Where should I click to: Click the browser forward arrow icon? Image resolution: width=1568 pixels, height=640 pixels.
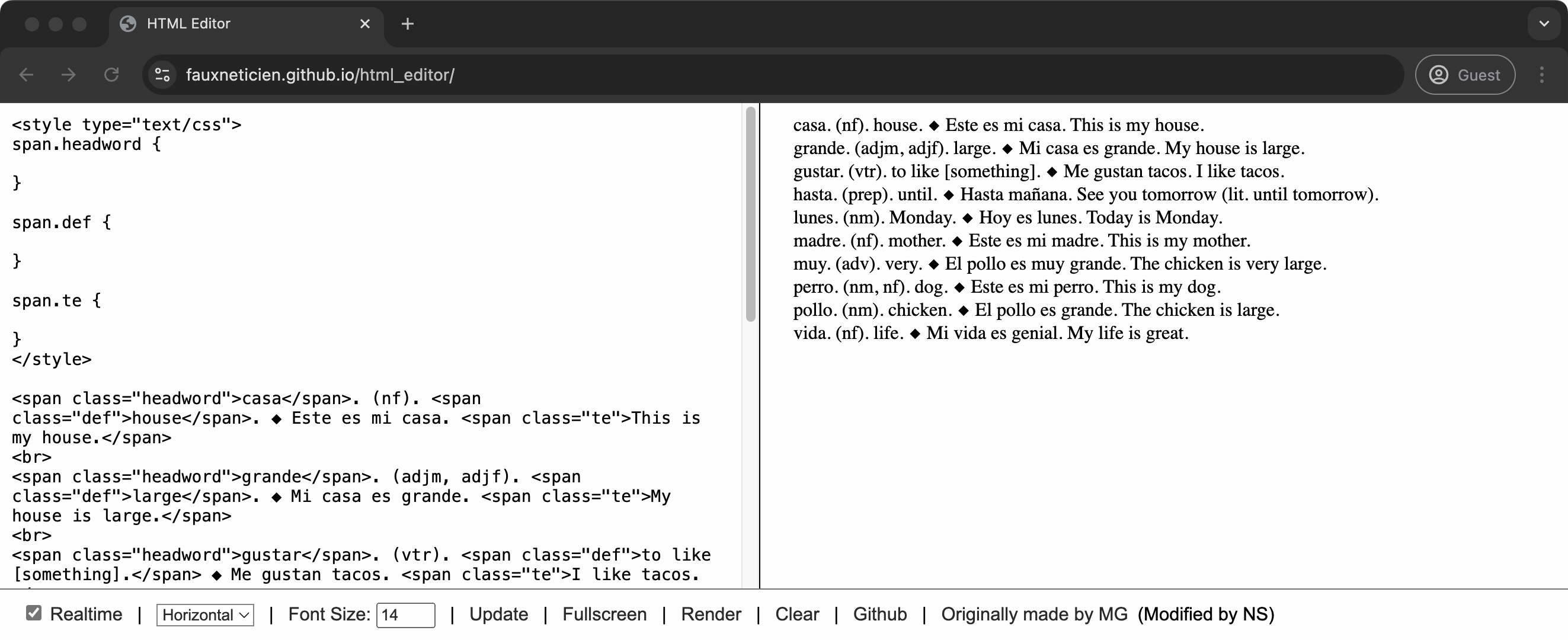point(69,75)
